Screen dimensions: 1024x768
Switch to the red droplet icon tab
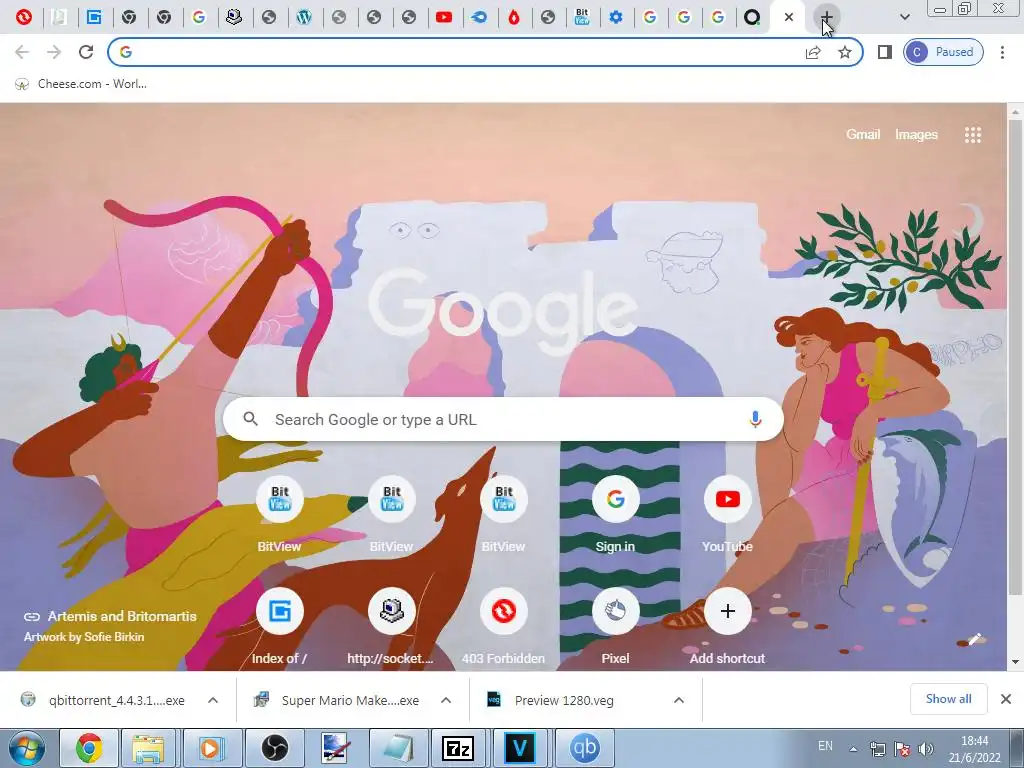(514, 18)
